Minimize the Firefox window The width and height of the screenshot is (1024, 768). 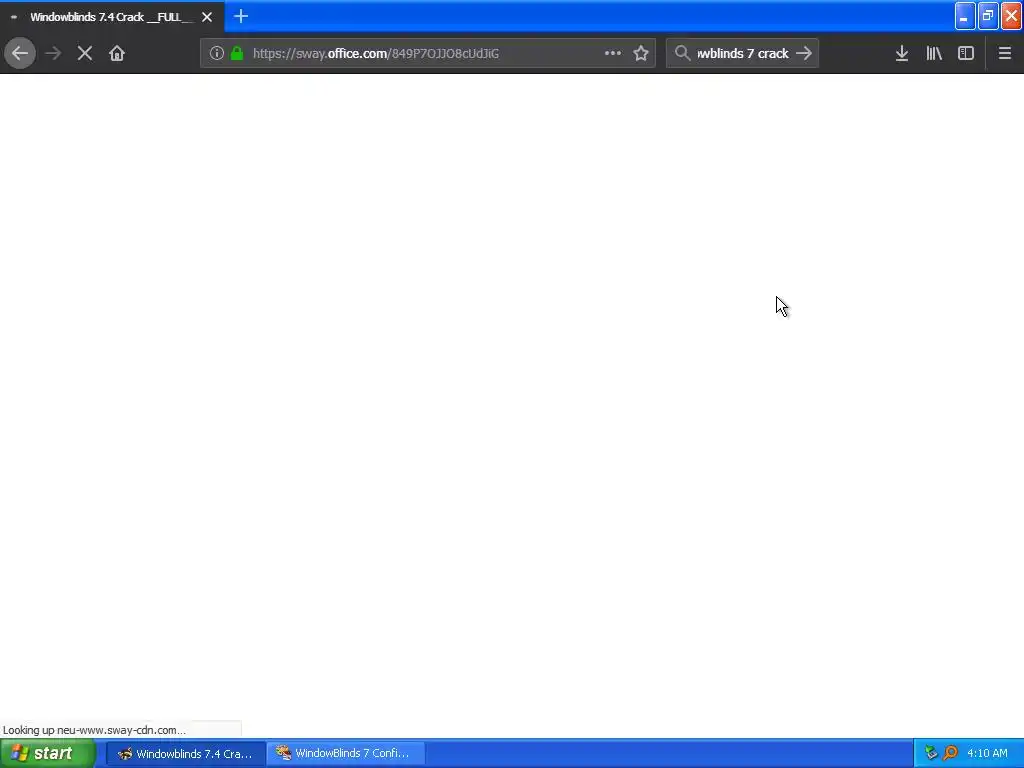965,16
